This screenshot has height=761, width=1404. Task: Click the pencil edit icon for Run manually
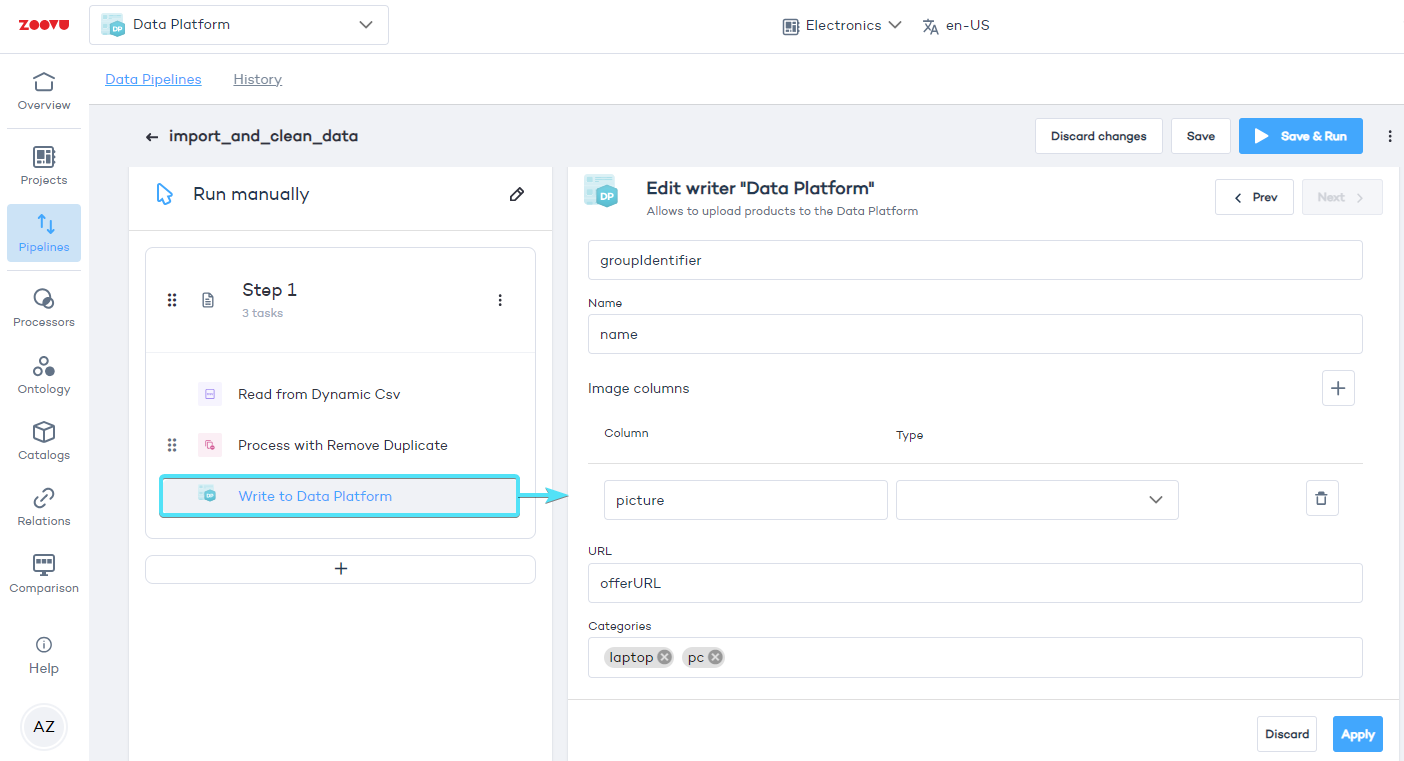(517, 194)
